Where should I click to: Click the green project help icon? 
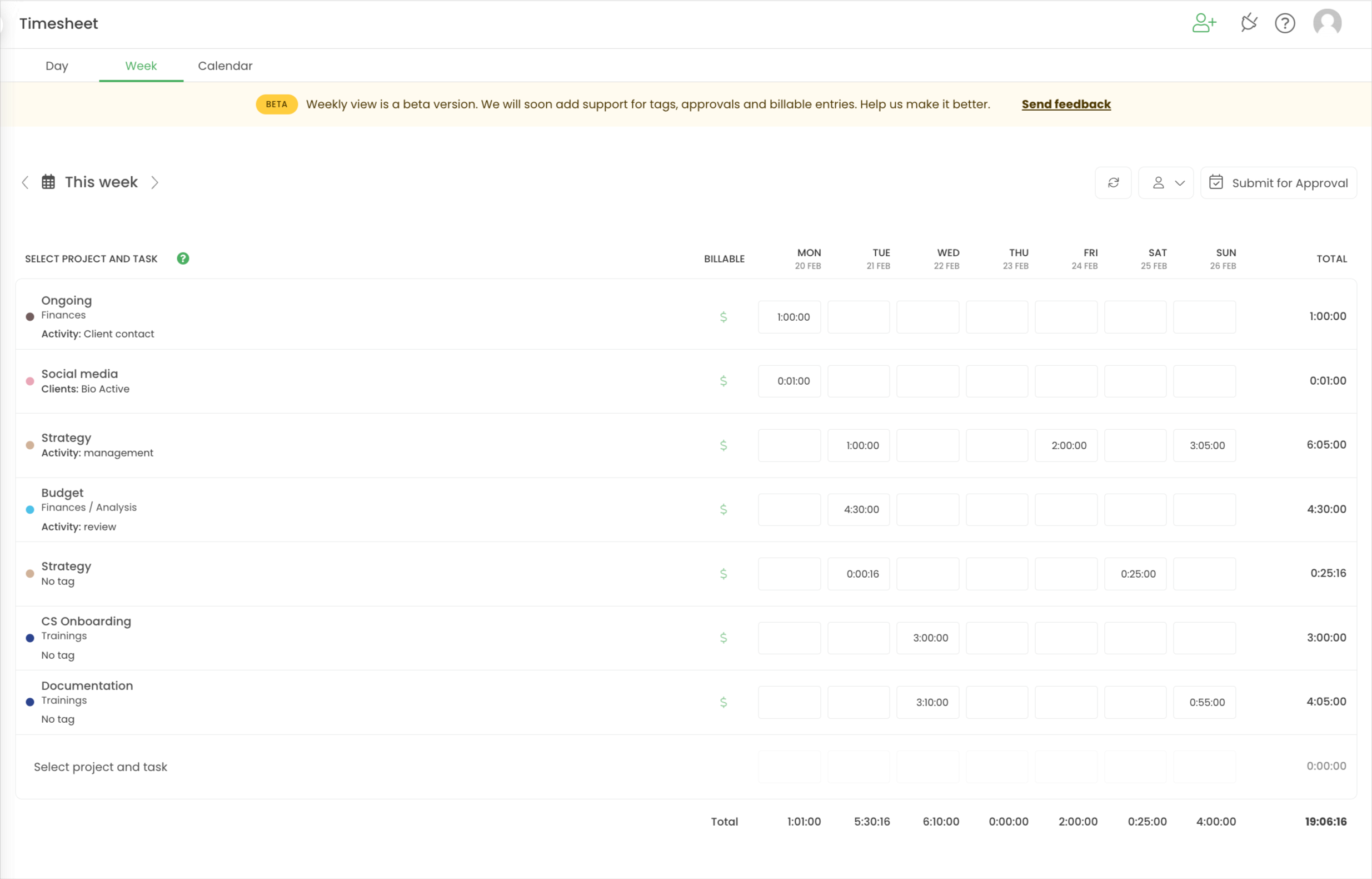[183, 259]
